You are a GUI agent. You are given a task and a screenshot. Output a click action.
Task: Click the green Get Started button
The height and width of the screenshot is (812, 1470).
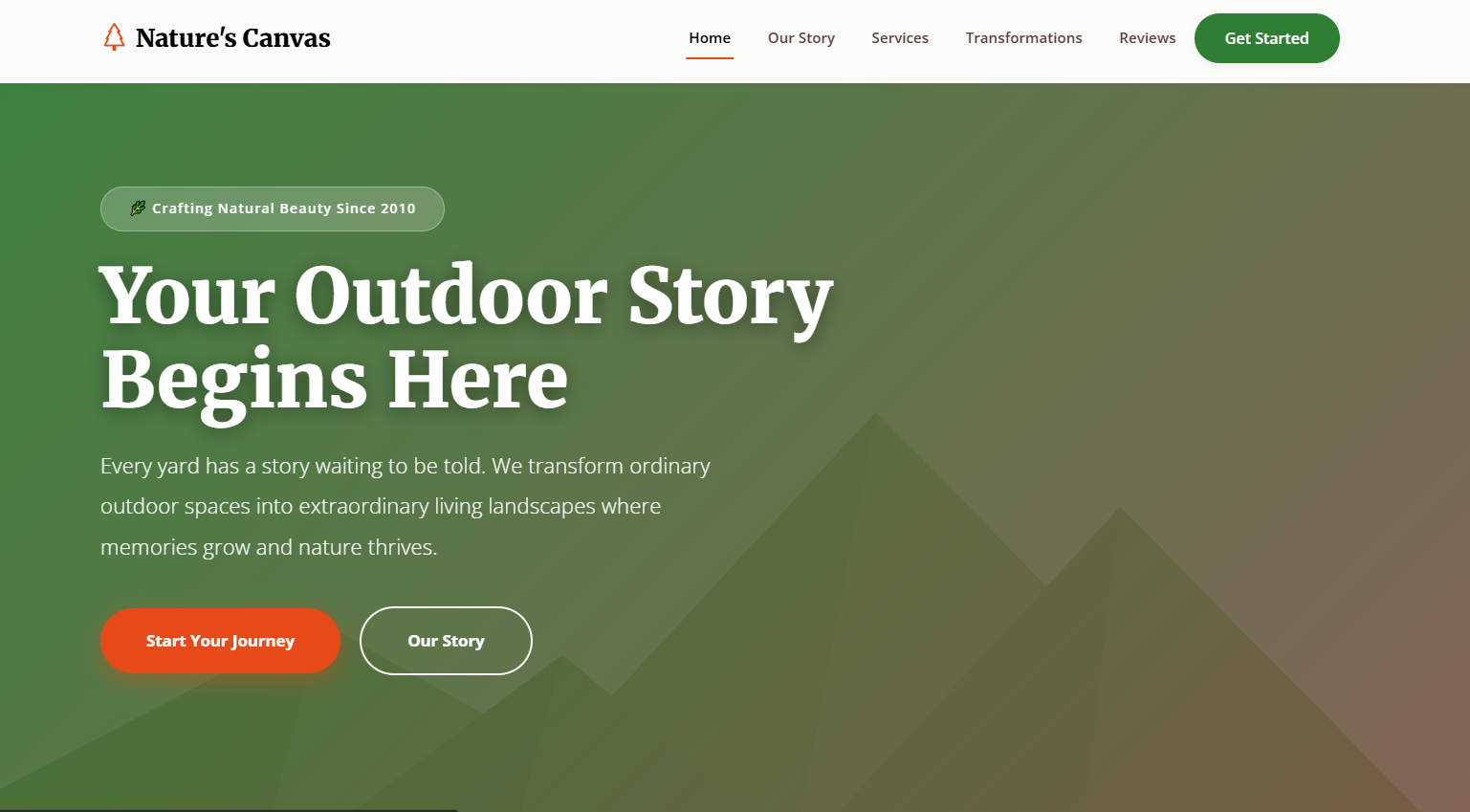[x=1266, y=38]
